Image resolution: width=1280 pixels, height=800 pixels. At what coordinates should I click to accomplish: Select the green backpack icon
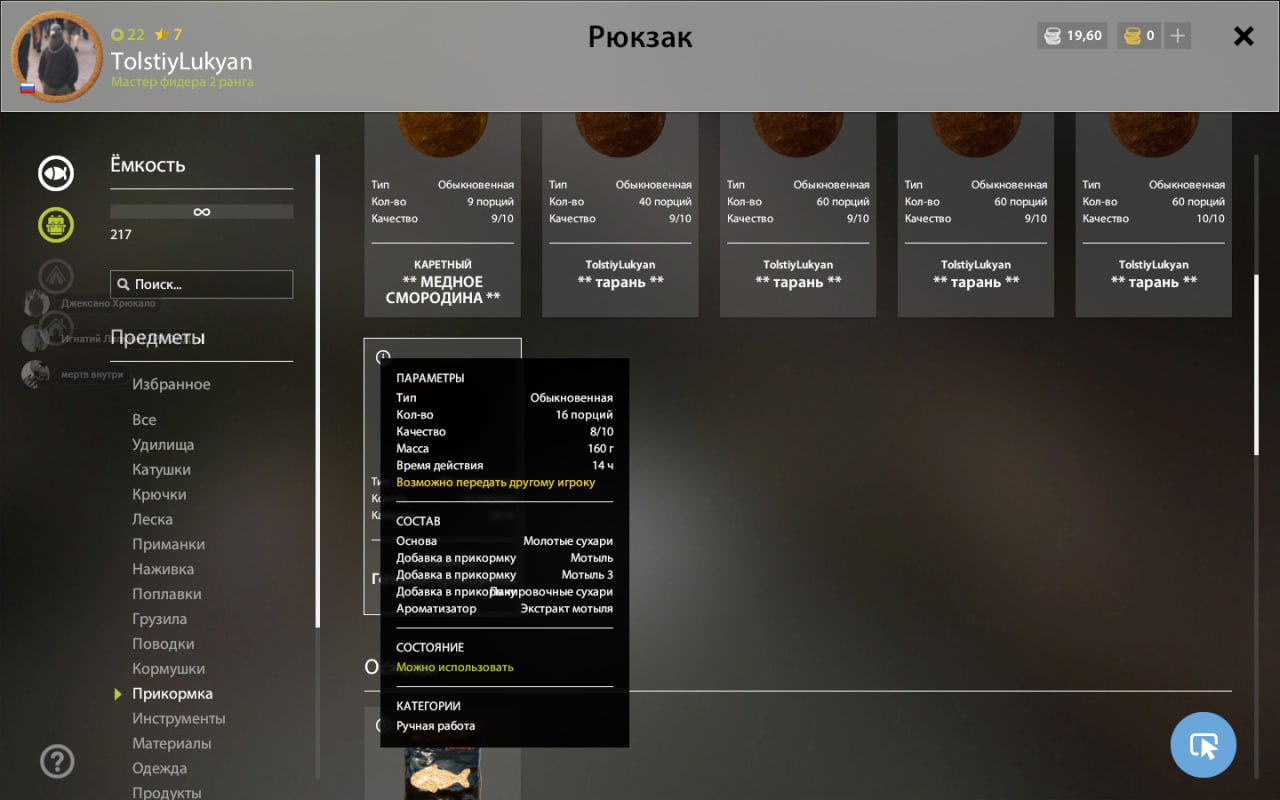point(56,224)
